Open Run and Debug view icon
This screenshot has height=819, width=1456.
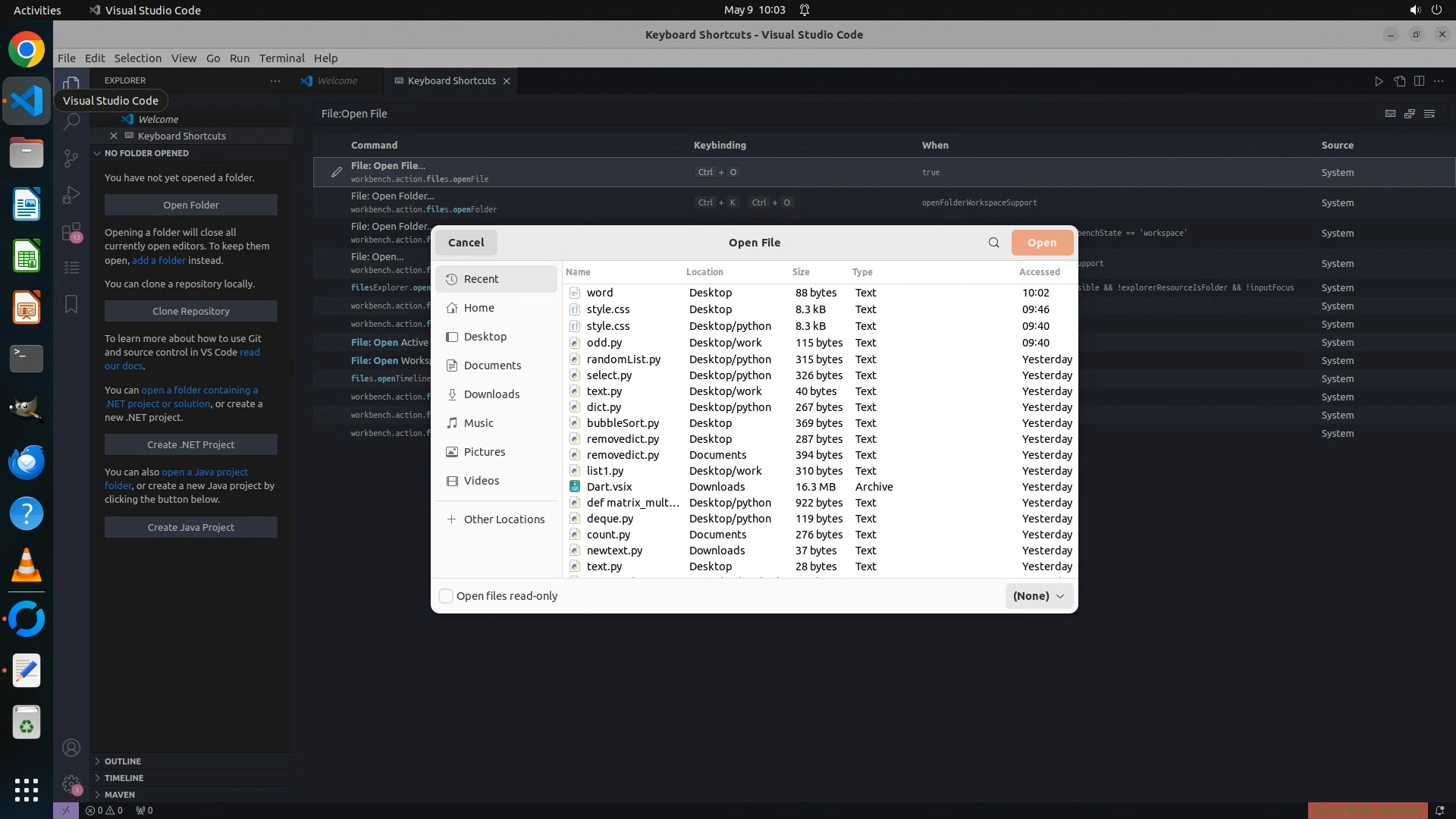[71, 195]
